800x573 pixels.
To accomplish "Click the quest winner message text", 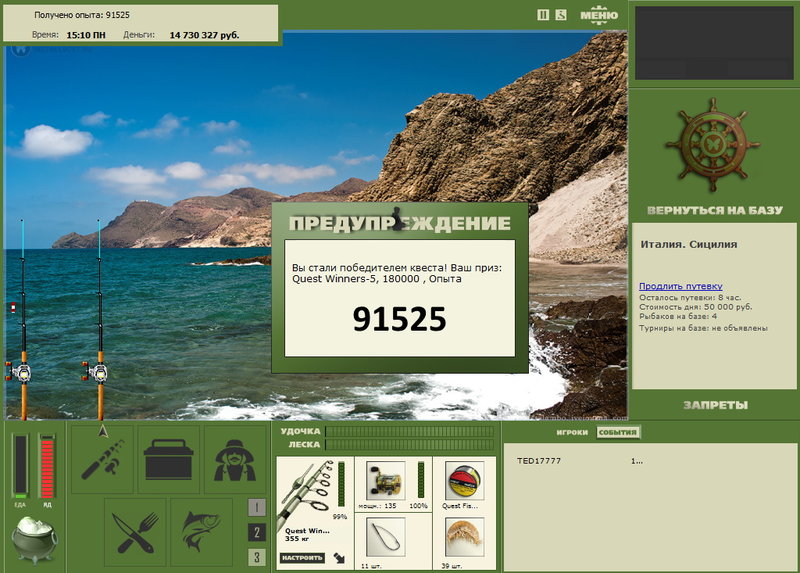I will point(397,273).
